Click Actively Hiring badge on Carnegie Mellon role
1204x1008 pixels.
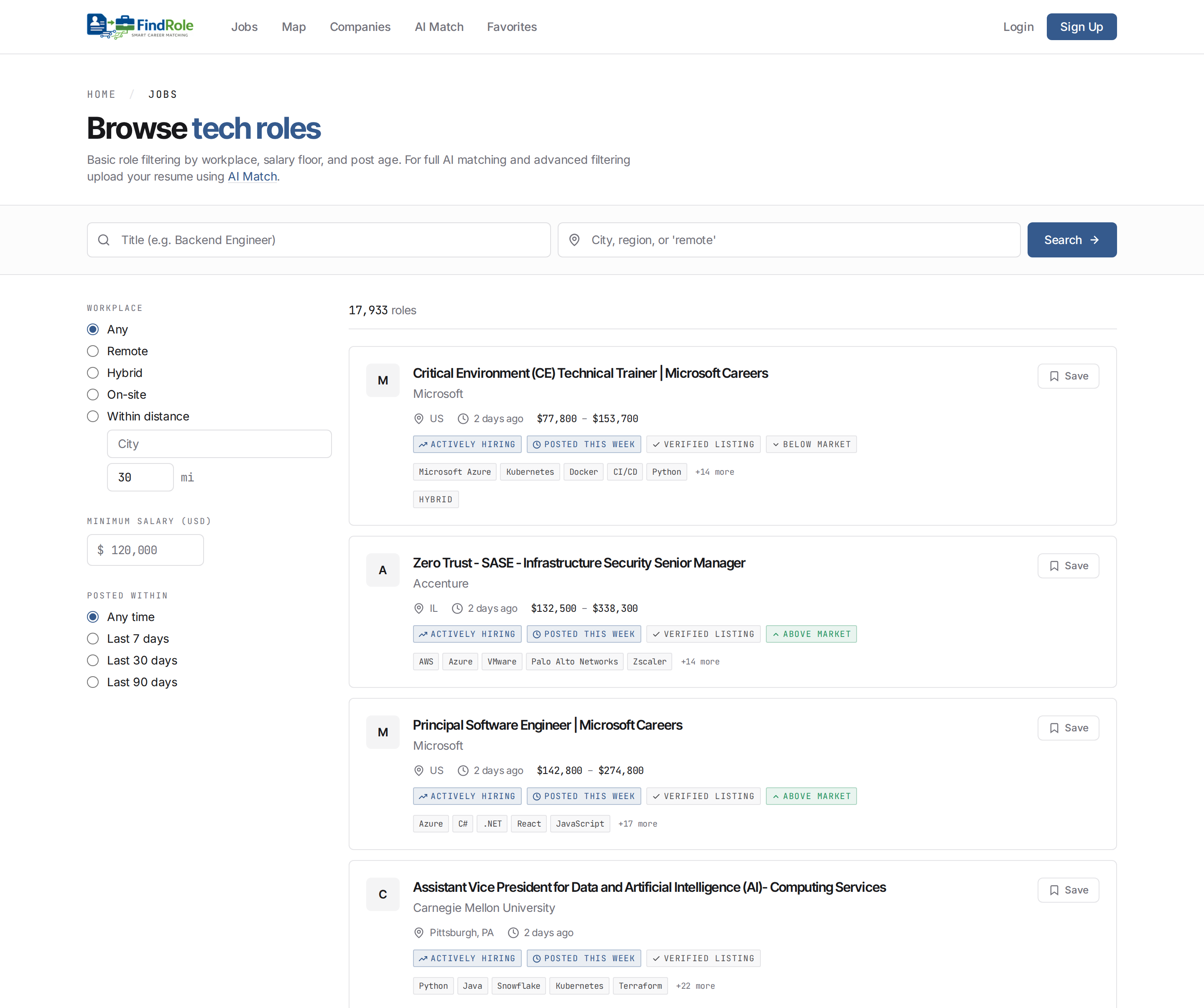click(467, 959)
